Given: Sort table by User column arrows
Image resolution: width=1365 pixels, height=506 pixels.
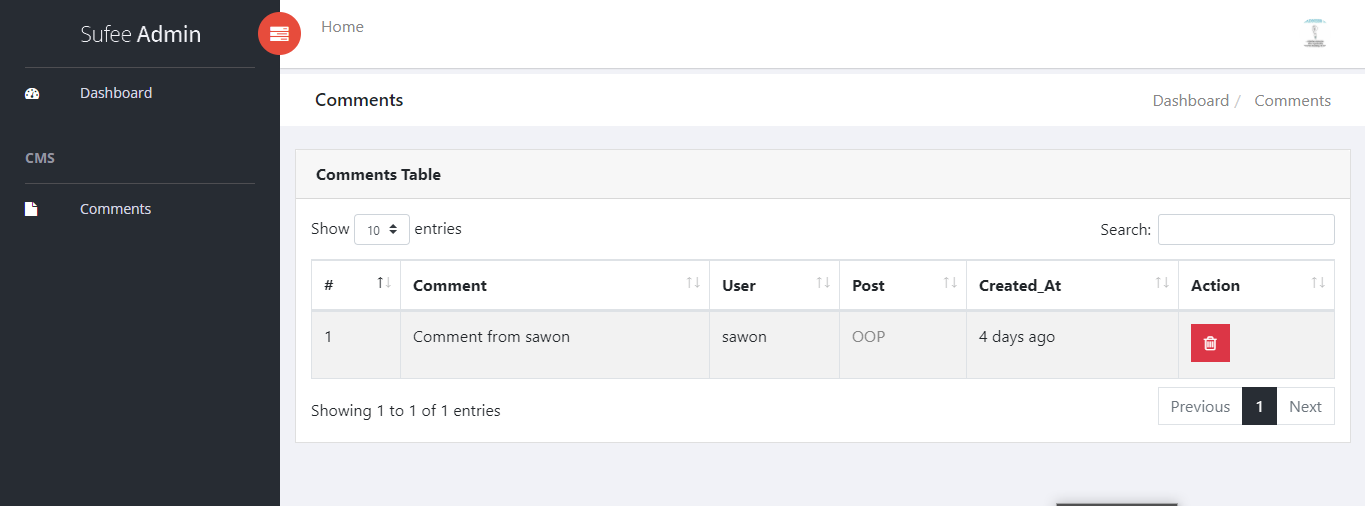Looking at the screenshot, I should pos(823,284).
